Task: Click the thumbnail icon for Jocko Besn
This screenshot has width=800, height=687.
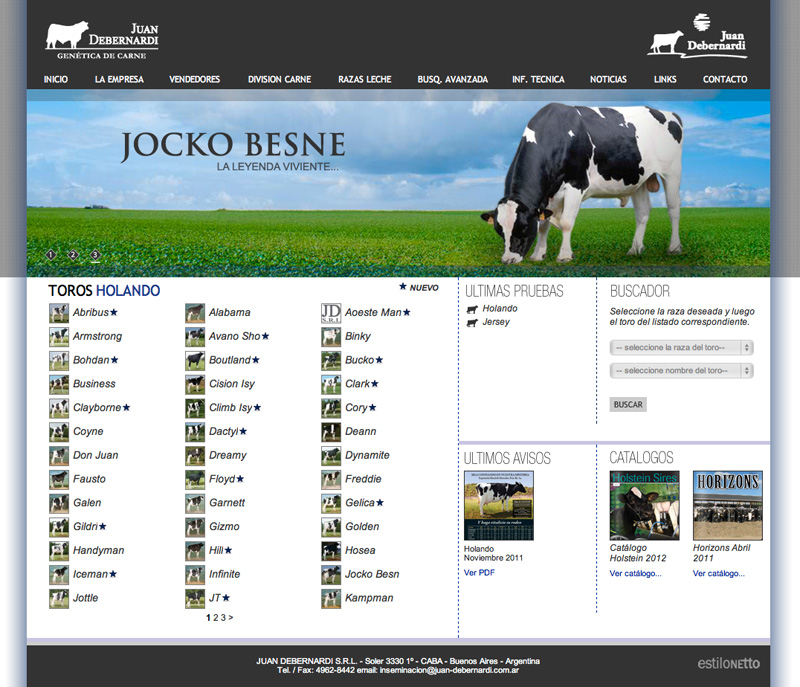Action: pos(331,575)
